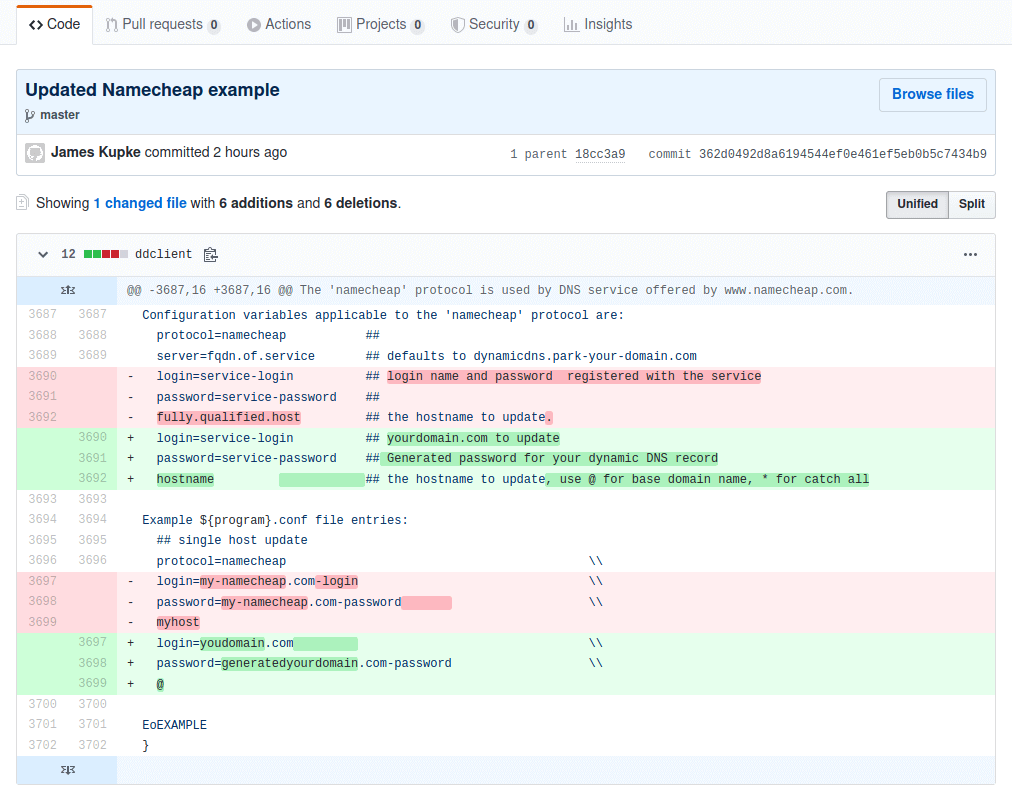This screenshot has width=1012, height=794.
Task: Click the deleted 'login=my-namecheap.com-login' line
Action: [x=556, y=582]
